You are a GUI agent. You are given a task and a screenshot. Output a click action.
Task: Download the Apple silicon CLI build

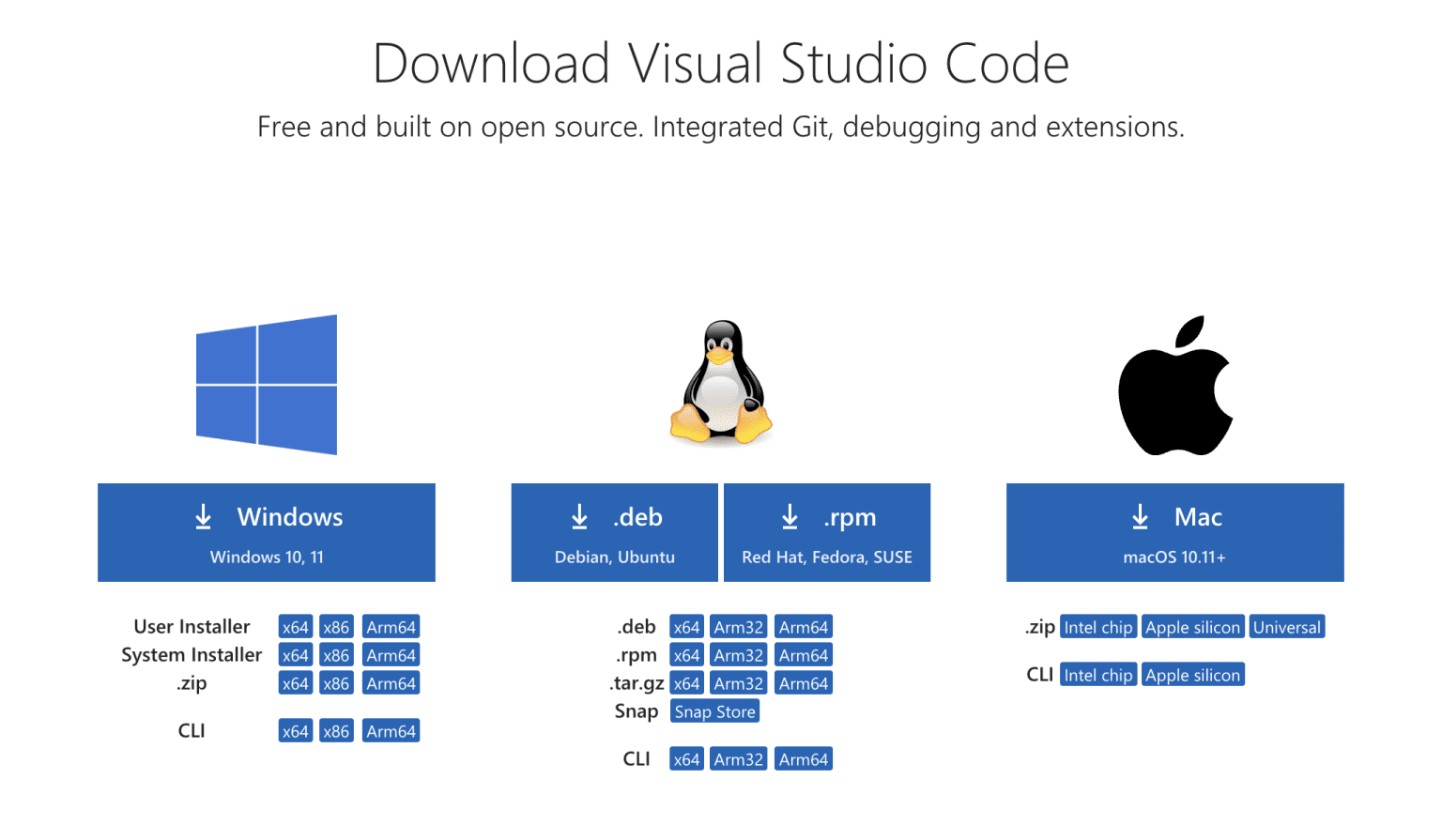1192,674
